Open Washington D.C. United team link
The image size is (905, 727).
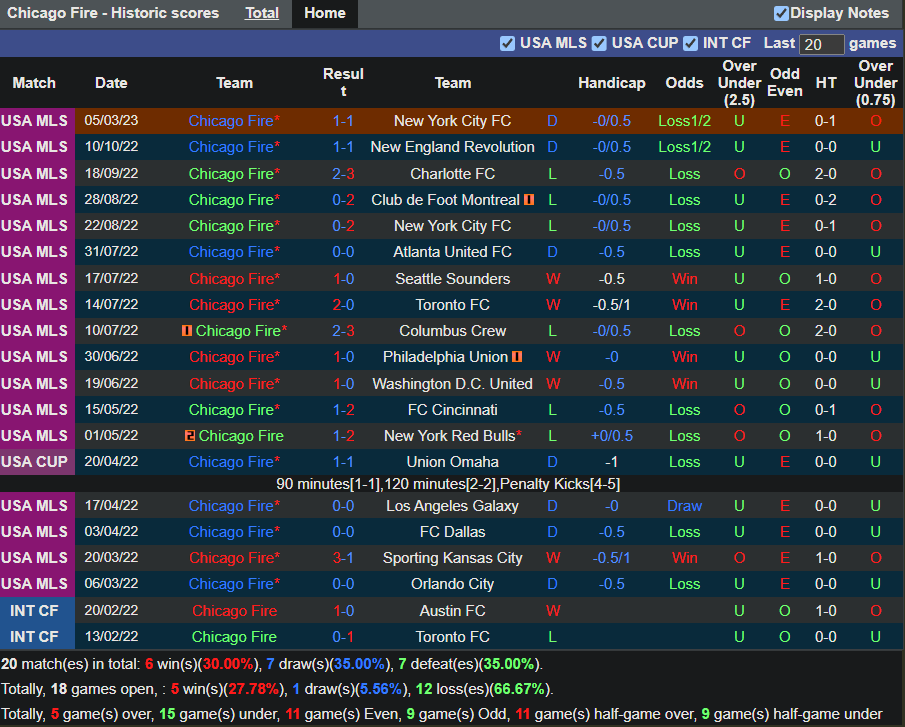pos(452,384)
